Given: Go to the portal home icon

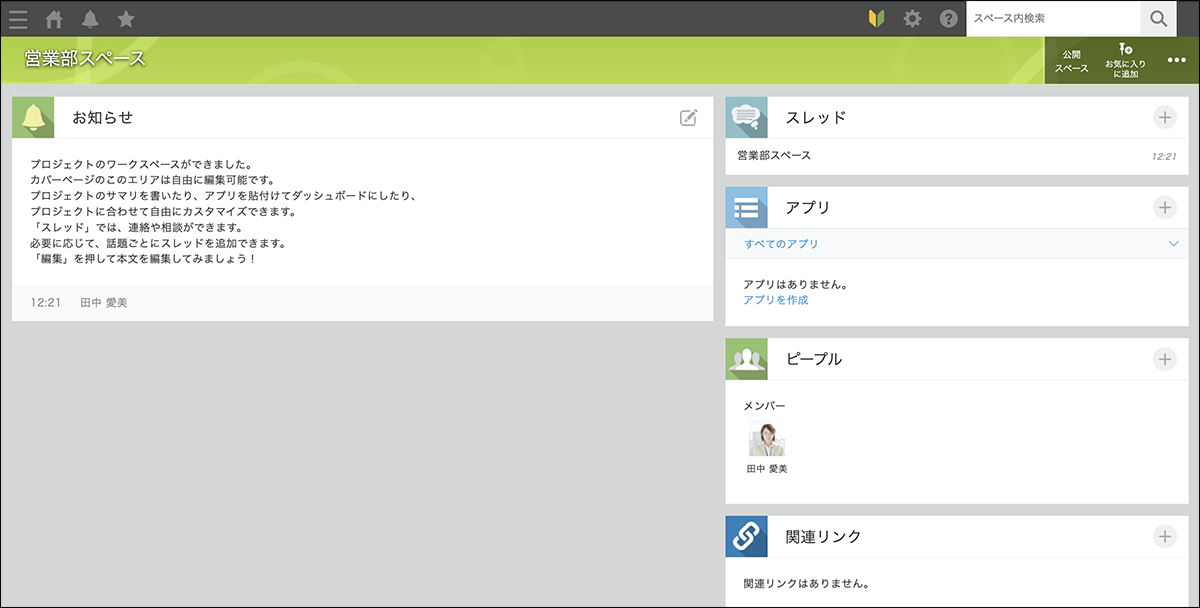Looking at the screenshot, I should pyautogui.click(x=55, y=19).
